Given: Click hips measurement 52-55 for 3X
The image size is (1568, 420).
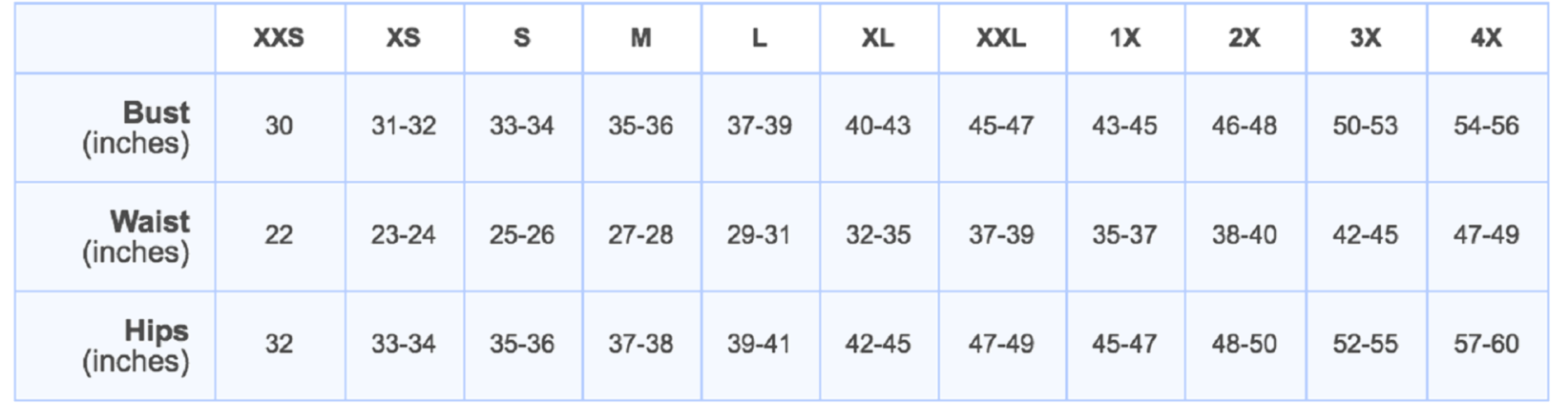Looking at the screenshot, I should click(x=1365, y=344).
